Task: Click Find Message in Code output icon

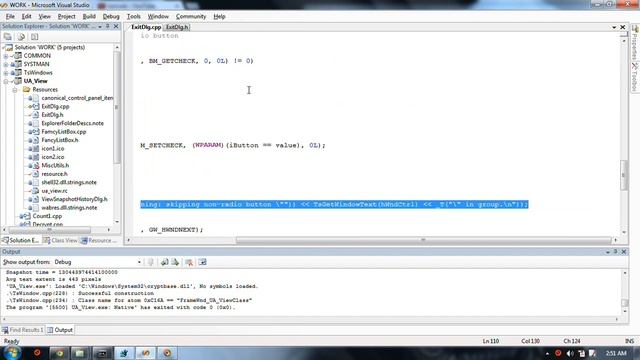Action: (151, 262)
